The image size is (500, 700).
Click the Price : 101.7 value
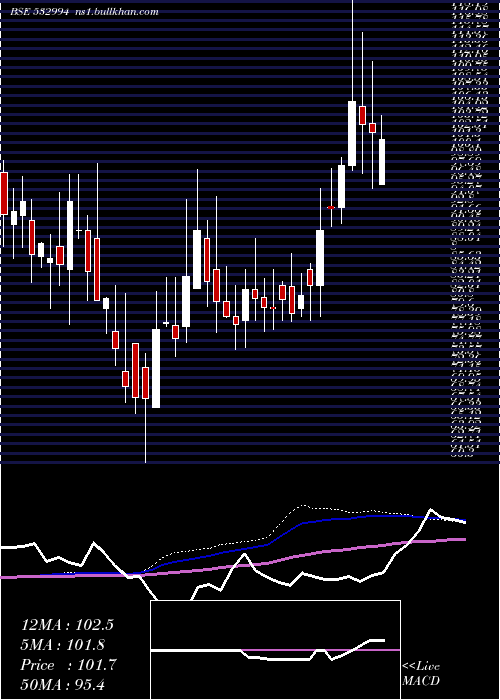pyautogui.click(x=68, y=665)
